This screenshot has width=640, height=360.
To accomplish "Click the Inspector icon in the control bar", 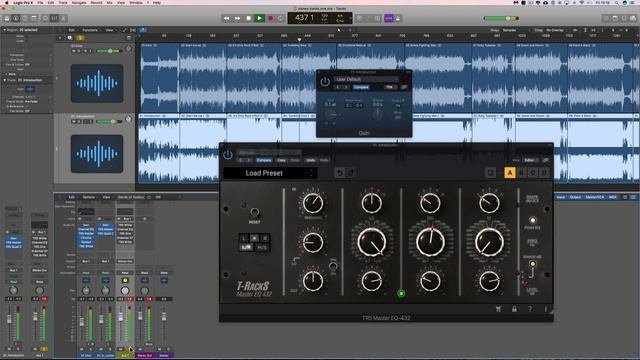I will (16, 18).
